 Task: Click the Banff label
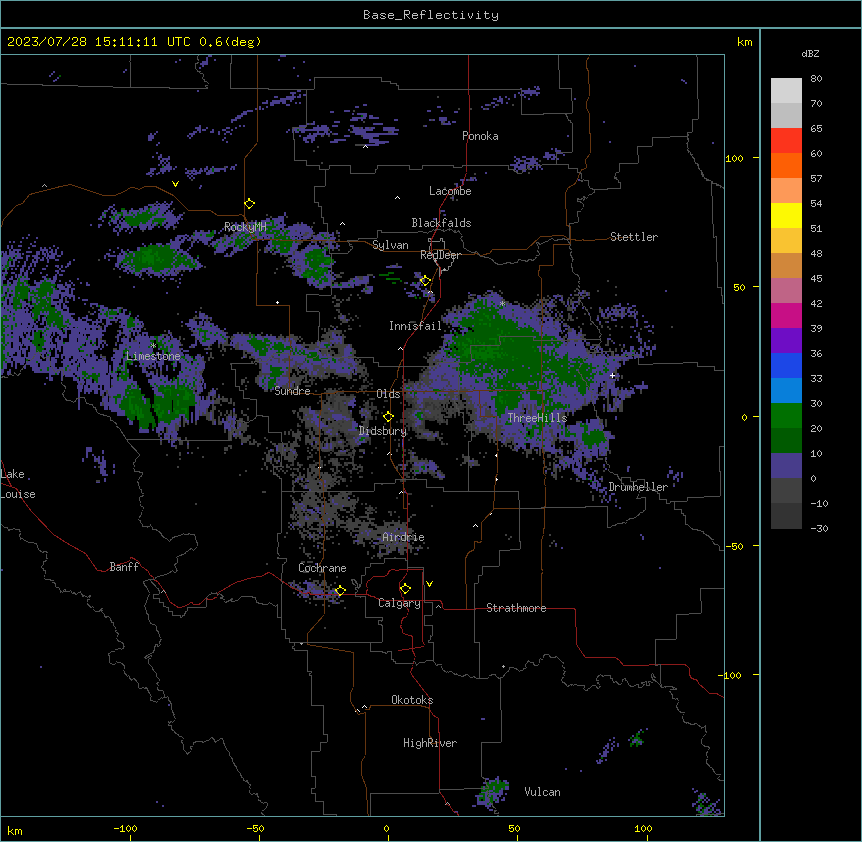point(124,567)
